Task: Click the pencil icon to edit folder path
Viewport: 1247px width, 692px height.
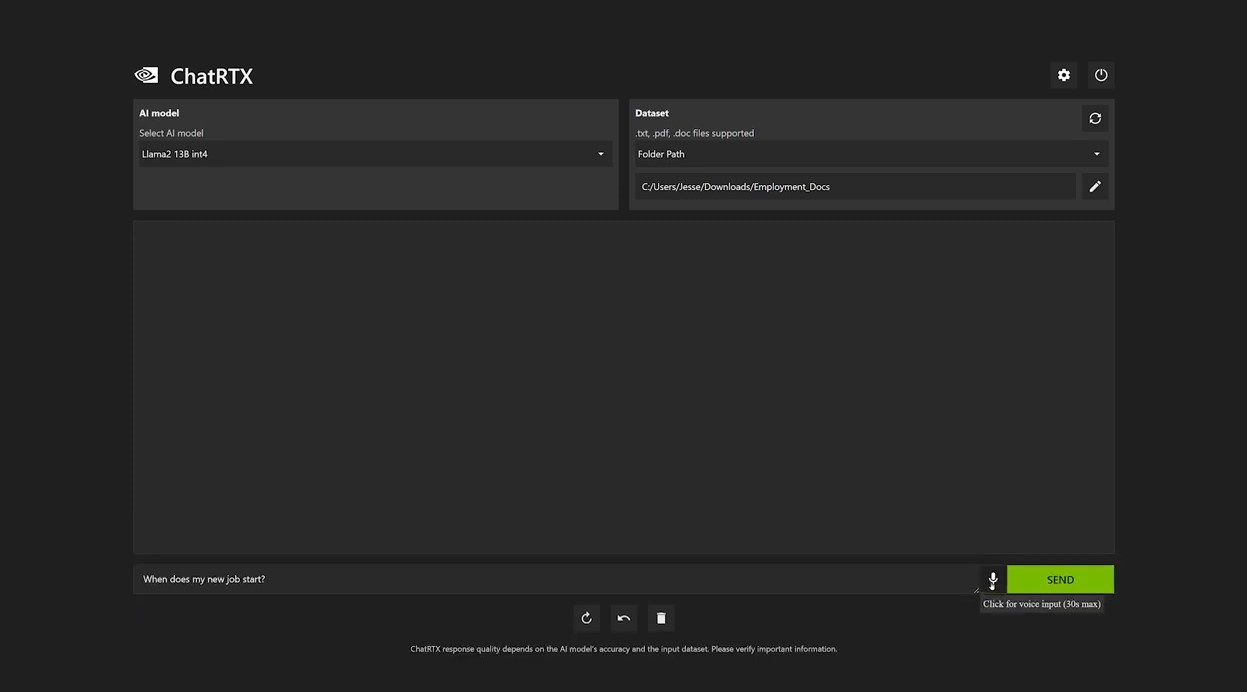Action: click(1095, 186)
